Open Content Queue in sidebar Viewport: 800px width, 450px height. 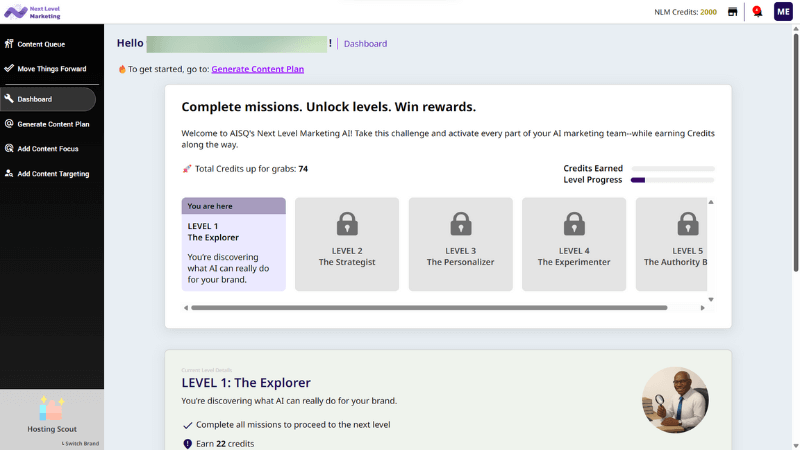[x=41, y=44]
